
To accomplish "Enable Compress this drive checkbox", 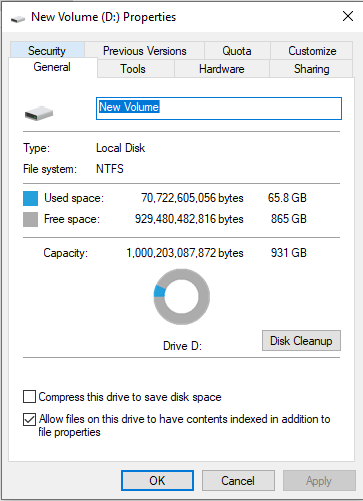I will point(29,397).
